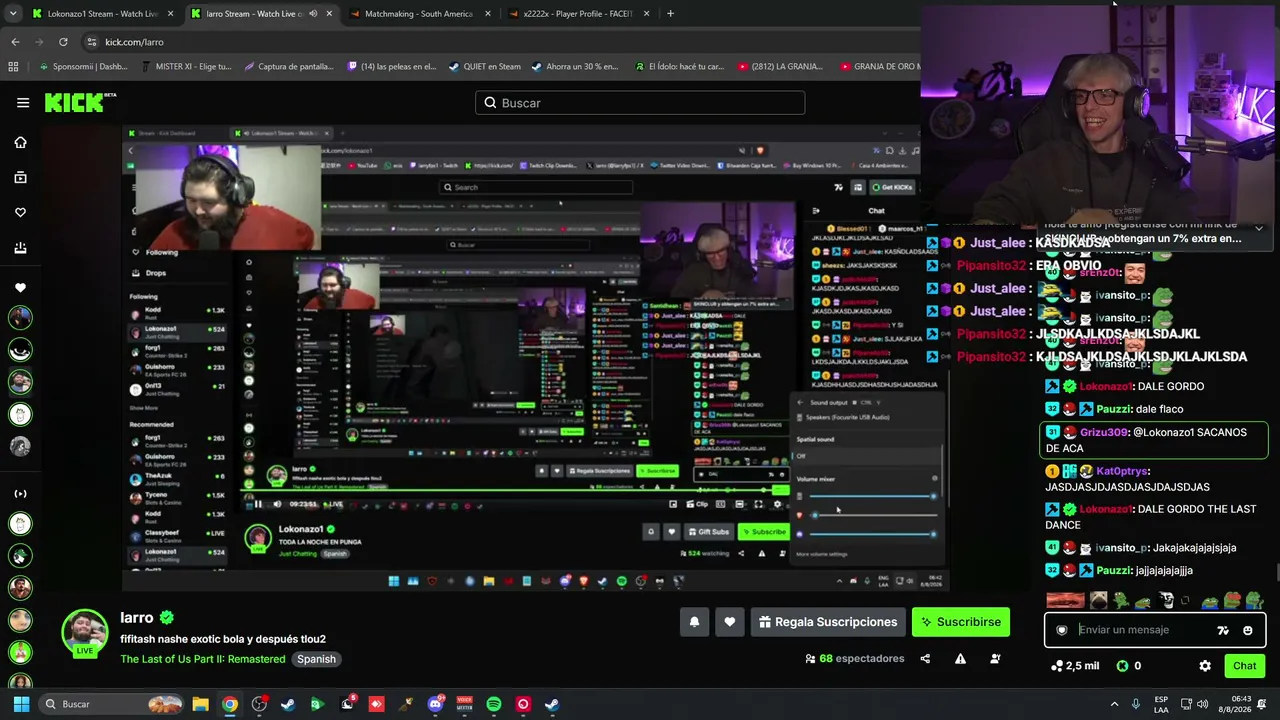View site information icon in the address bar
Viewport: 1280px width, 720px height.
tap(92, 42)
